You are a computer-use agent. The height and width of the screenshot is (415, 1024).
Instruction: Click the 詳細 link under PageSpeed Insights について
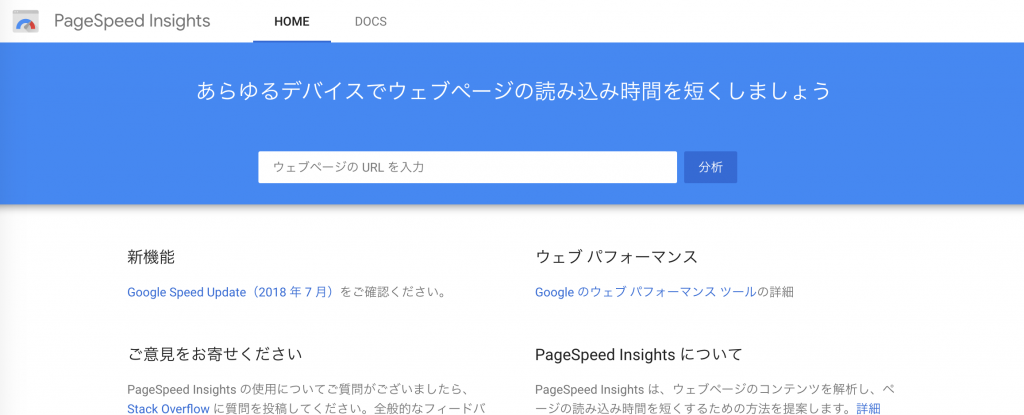(x=869, y=409)
